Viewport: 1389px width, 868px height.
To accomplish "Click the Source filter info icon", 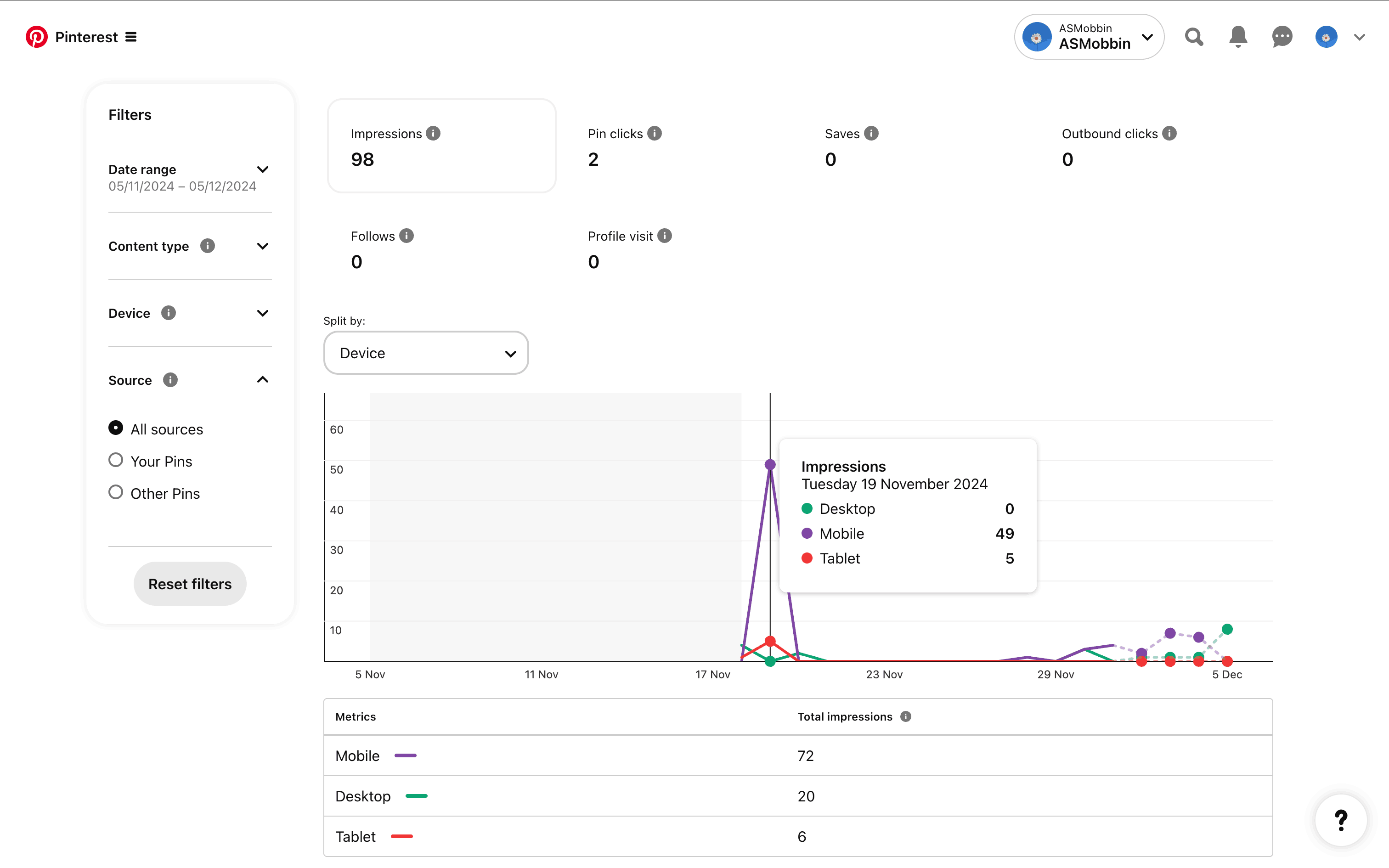I will (x=170, y=380).
